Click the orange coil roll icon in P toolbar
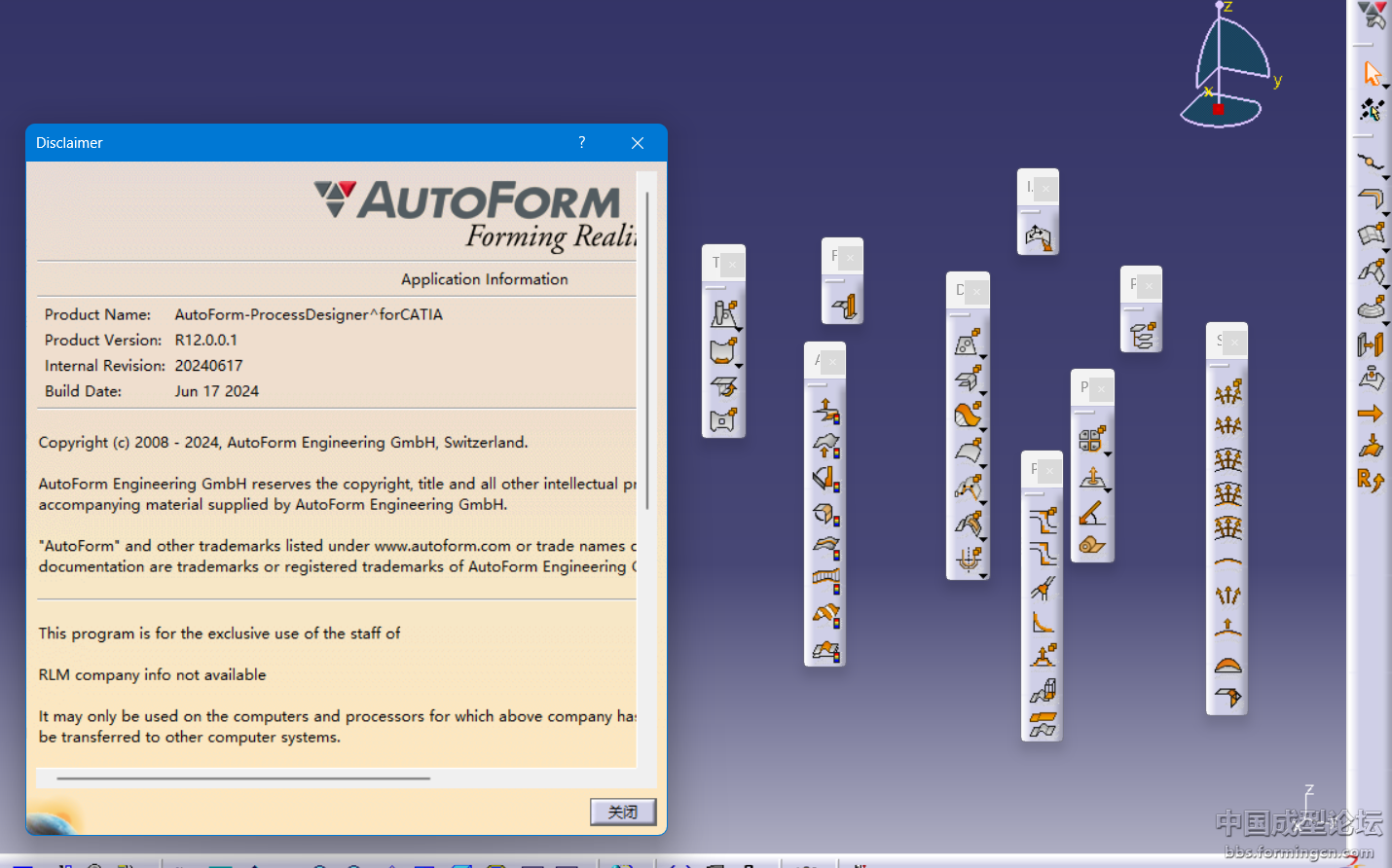Image resolution: width=1392 pixels, height=868 pixels. [x=1093, y=545]
